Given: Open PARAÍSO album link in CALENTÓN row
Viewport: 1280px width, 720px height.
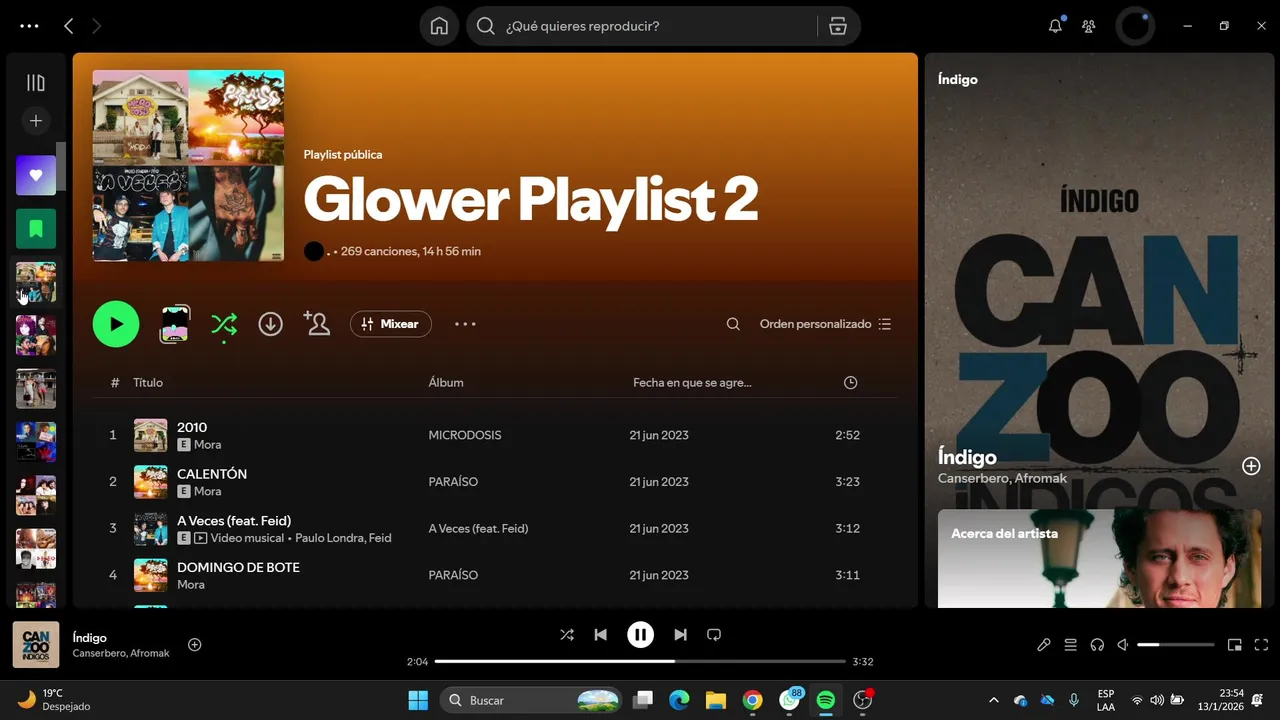Looking at the screenshot, I should pos(453,482).
